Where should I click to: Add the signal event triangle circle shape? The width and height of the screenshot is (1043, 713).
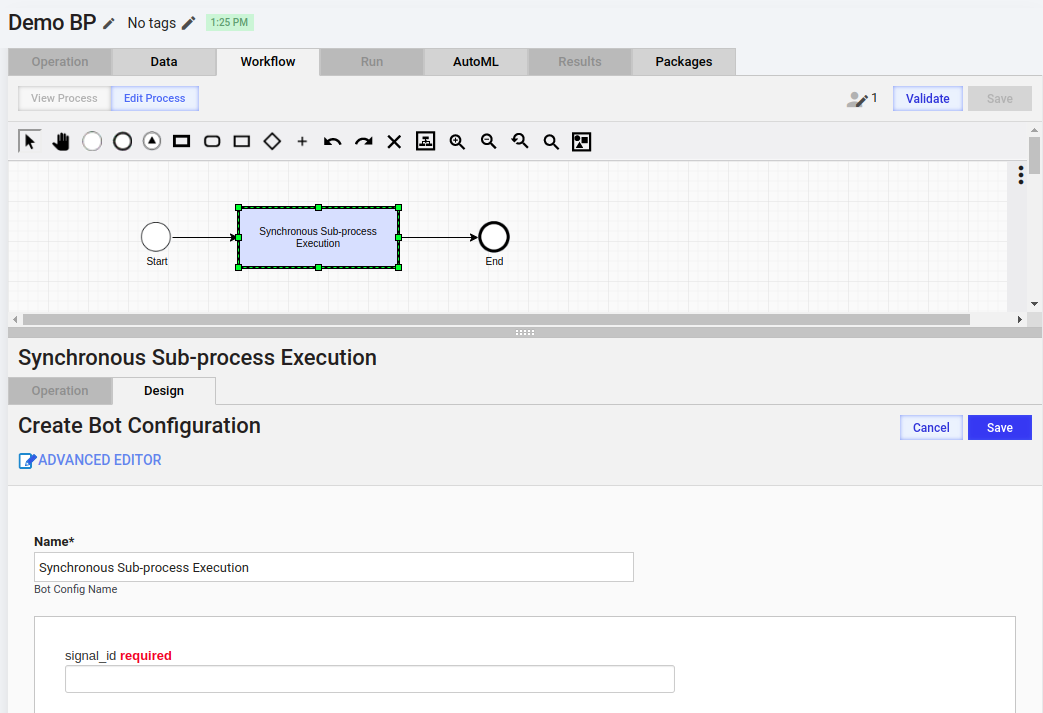coord(152,141)
